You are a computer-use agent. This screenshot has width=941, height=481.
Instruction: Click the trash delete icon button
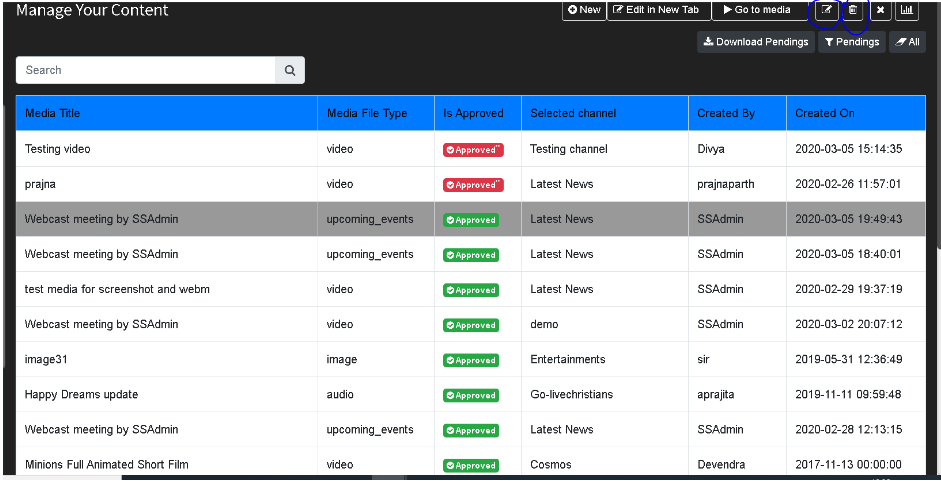coord(853,10)
